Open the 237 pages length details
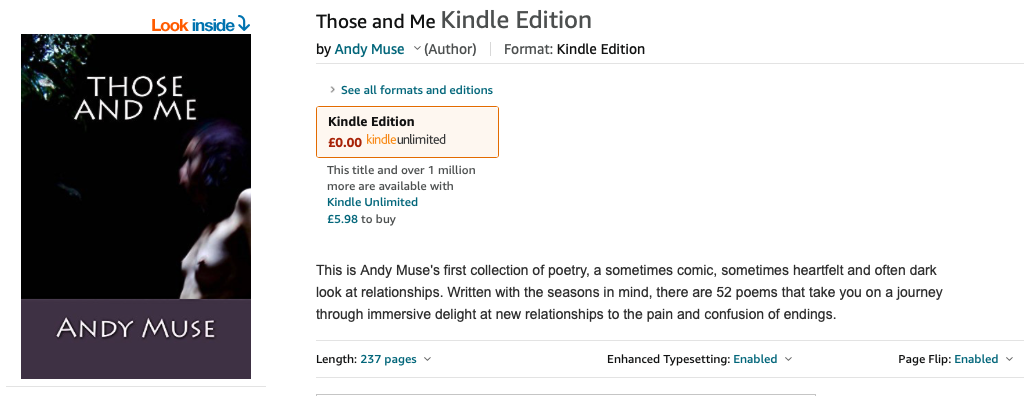 (x=388, y=359)
